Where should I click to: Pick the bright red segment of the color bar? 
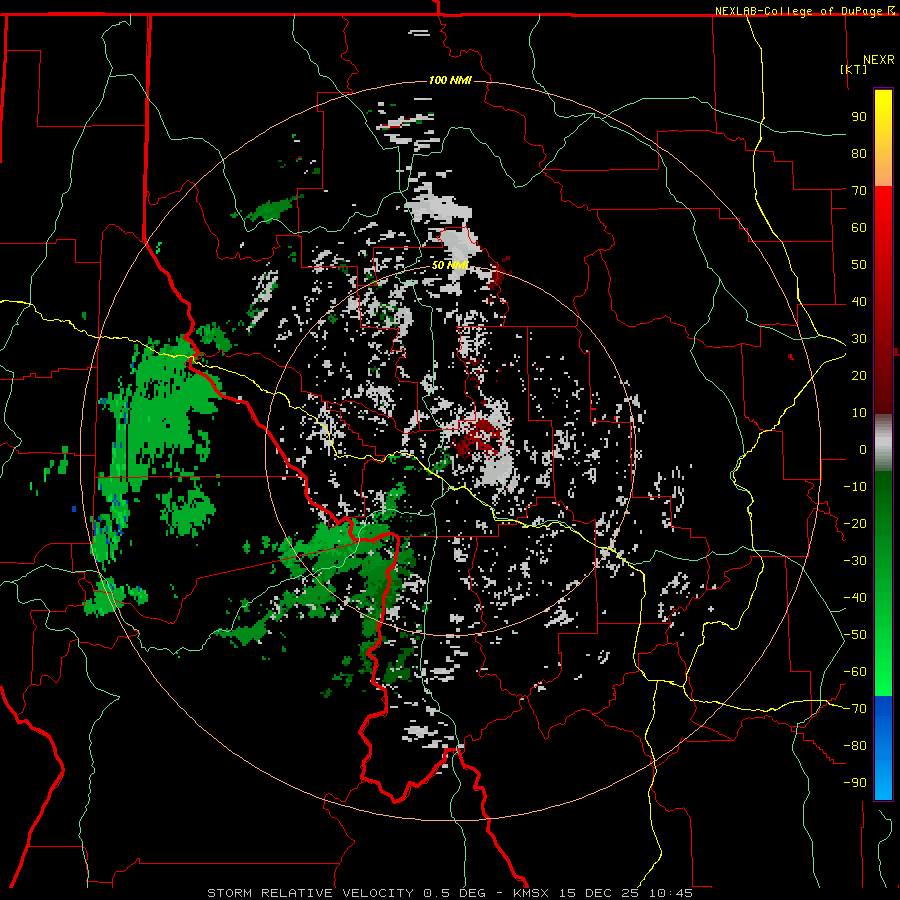point(883,210)
